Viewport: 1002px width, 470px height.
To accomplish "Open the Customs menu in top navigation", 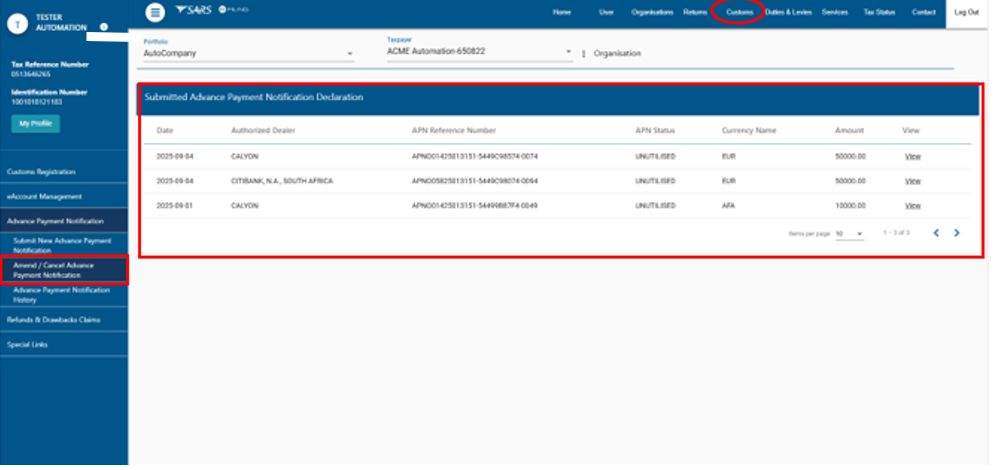I will coord(739,12).
